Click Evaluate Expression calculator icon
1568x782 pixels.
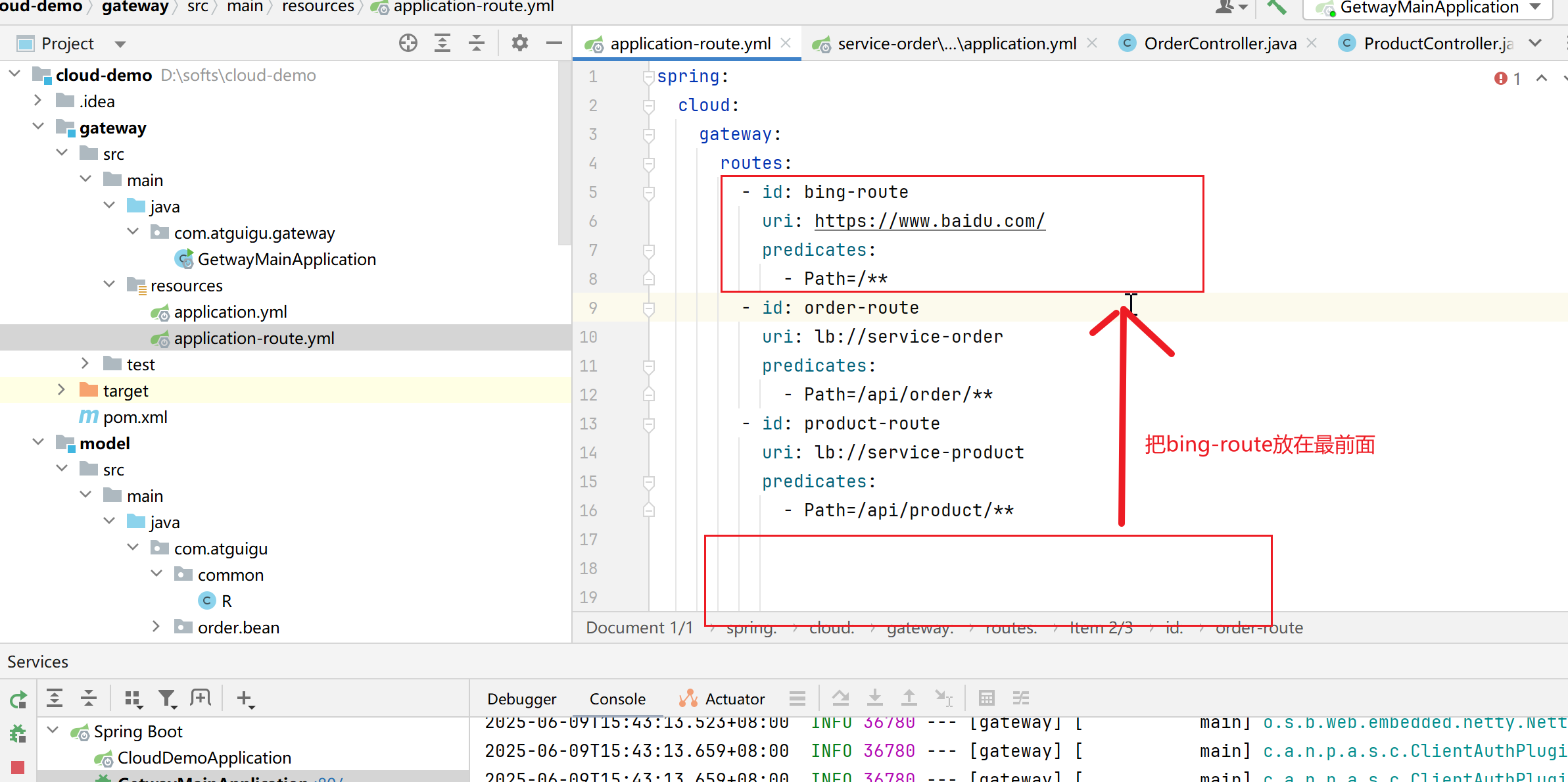(x=987, y=698)
